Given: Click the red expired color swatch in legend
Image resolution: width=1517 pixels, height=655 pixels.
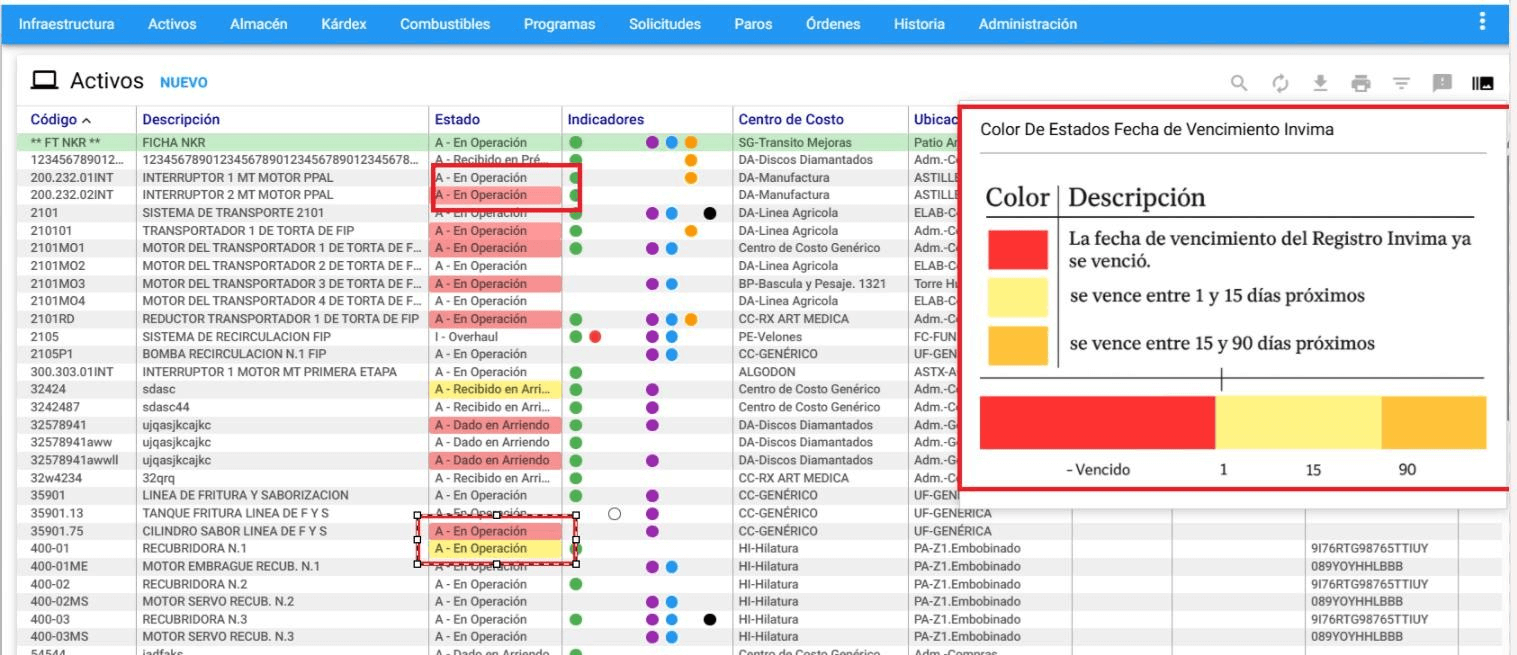Looking at the screenshot, I should (1016, 250).
